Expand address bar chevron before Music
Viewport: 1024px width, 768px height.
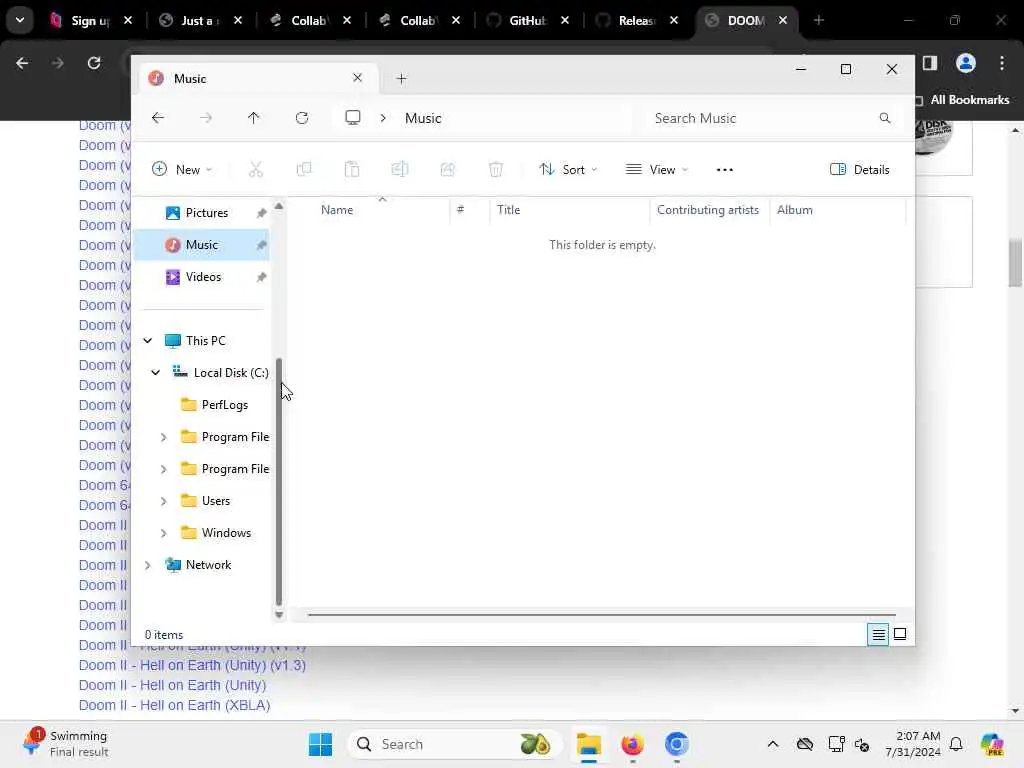click(x=383, y=118)
